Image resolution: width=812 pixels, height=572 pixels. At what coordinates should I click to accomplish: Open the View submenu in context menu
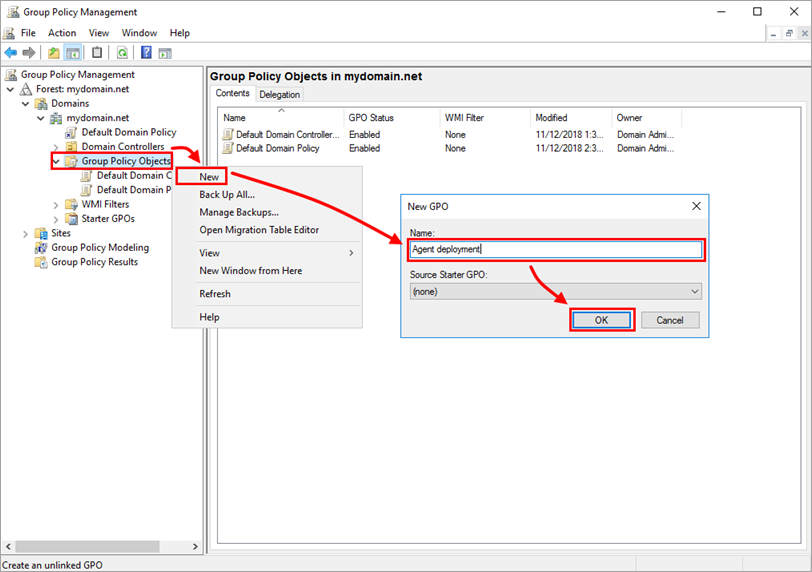pyautogui.click(x=278, y=253)
